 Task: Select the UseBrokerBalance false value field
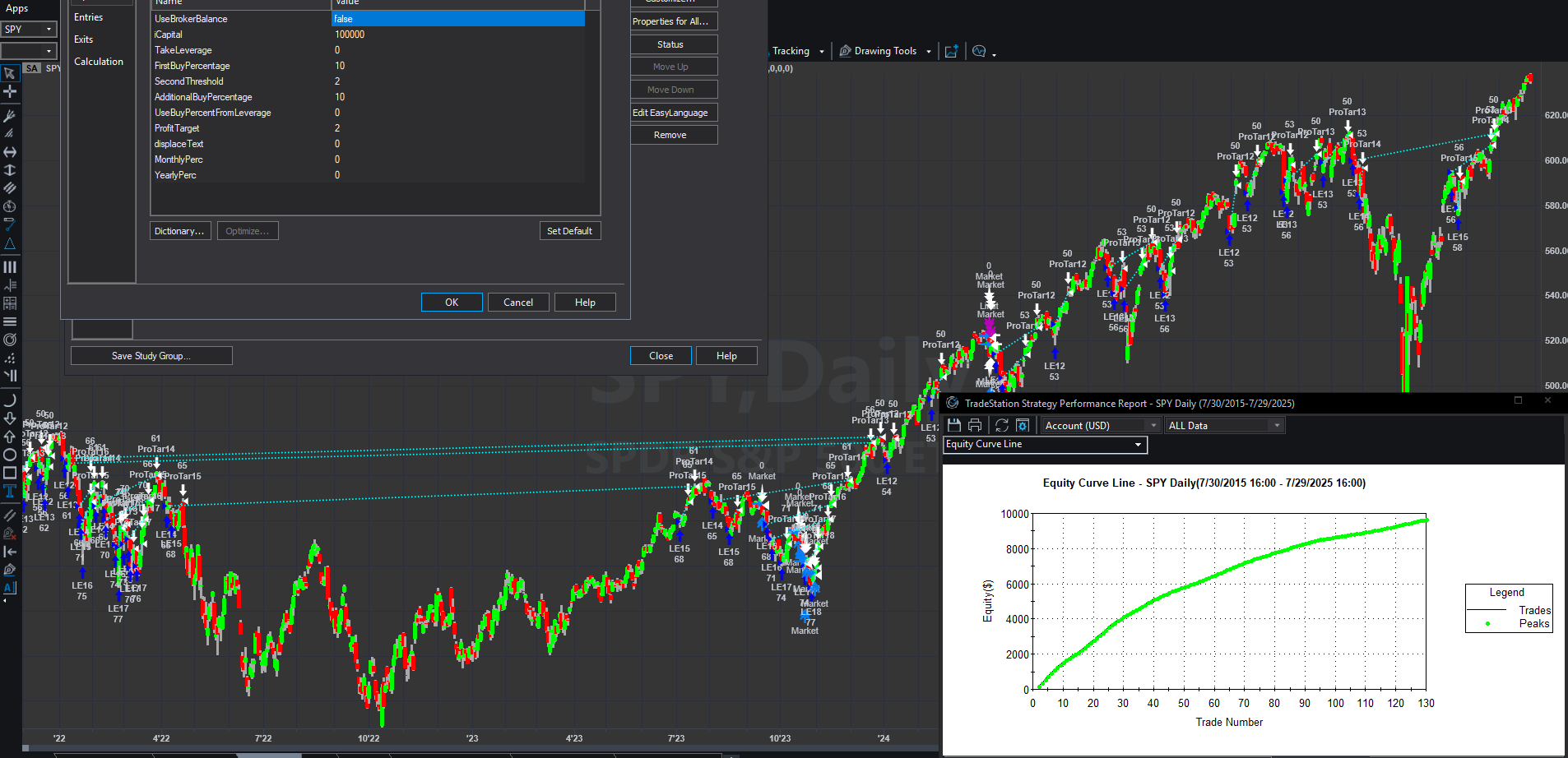click(458, 19)
